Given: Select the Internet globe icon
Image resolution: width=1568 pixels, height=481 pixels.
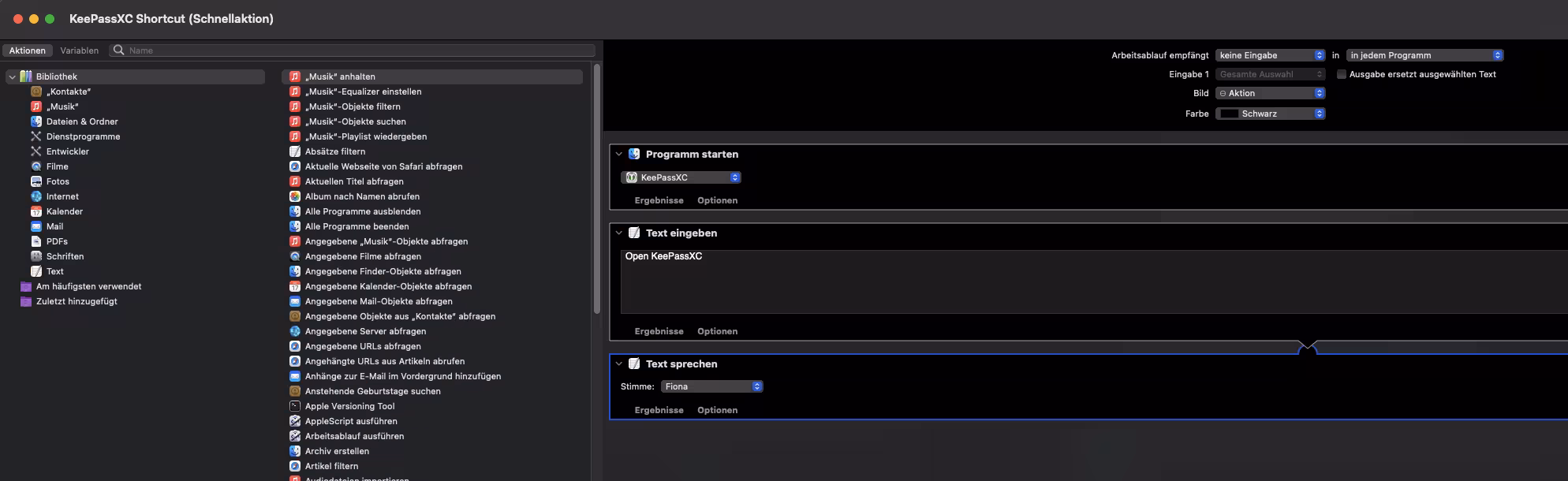Looking at the screenshot, I should pos(36,196).
